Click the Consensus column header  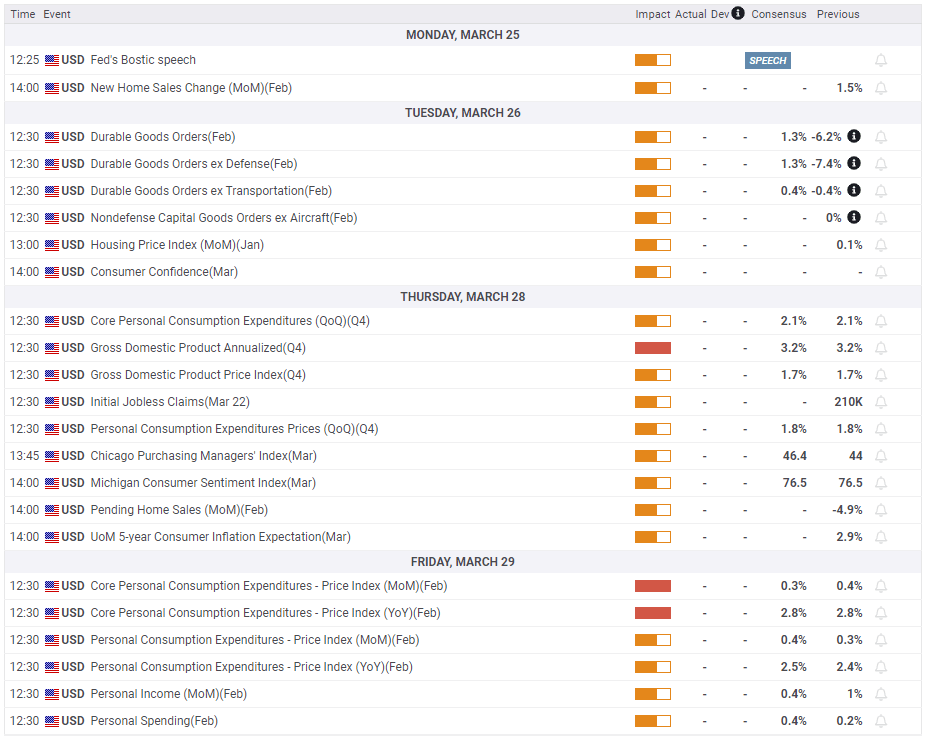pyautogui.click(x=778, y=14)
